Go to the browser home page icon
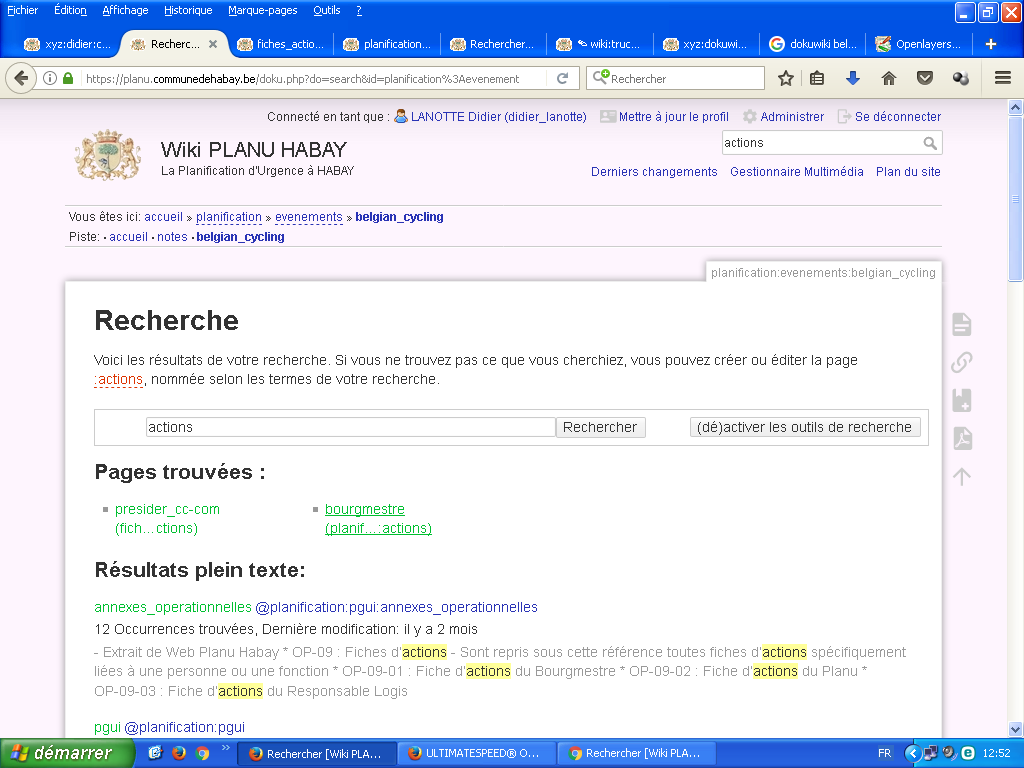 (x=888, y=78)
